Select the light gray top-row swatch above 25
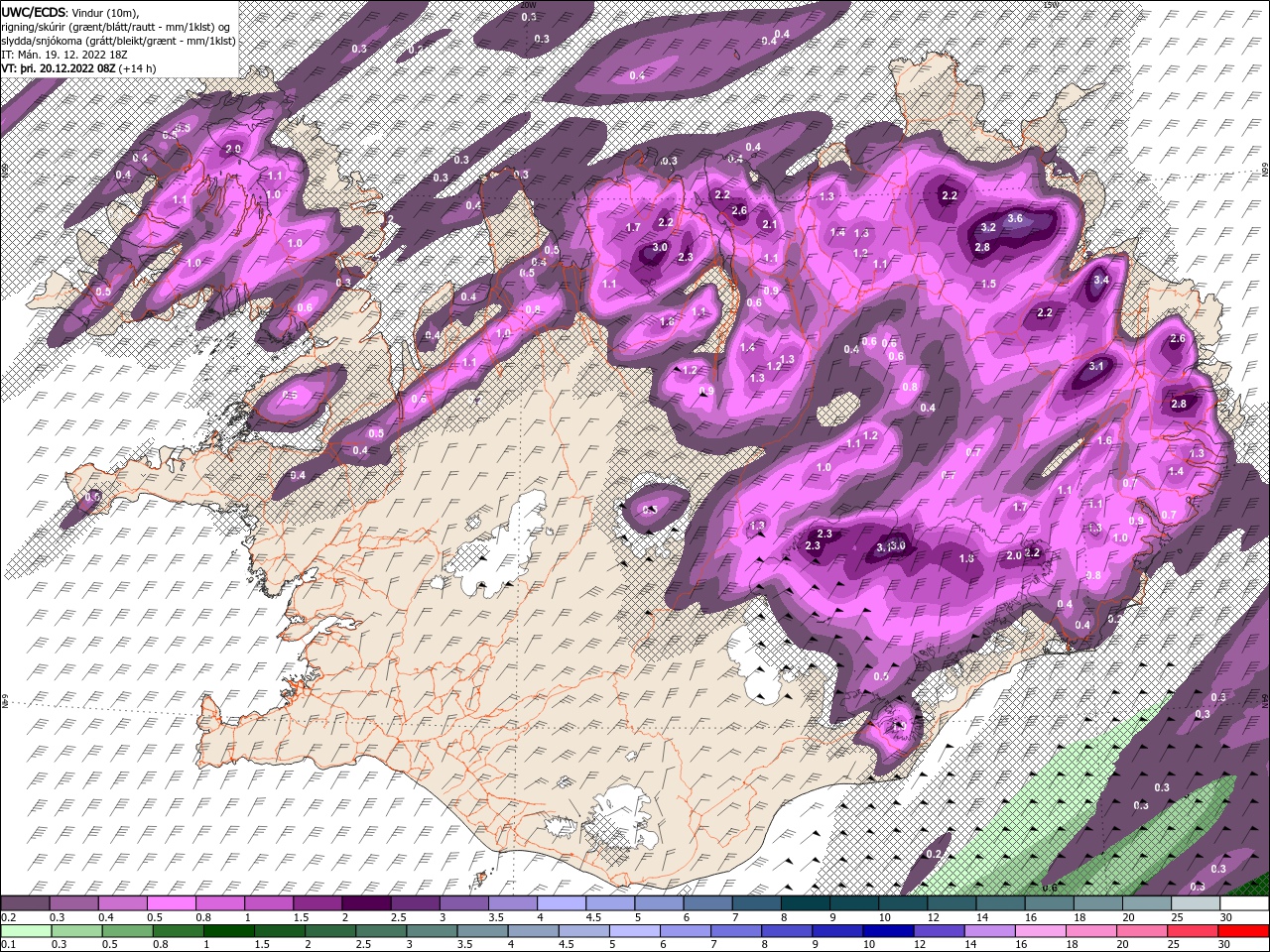This screenshot has height=952, width=1270. pyautogui.click(x=1197, y=903)
